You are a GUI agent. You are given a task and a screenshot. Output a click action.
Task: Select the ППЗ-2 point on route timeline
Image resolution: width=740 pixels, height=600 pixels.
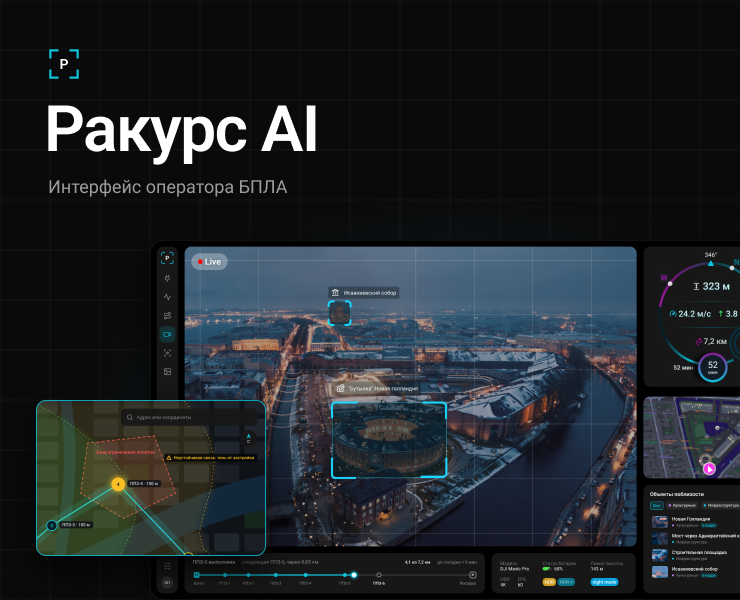click(248, 575)
